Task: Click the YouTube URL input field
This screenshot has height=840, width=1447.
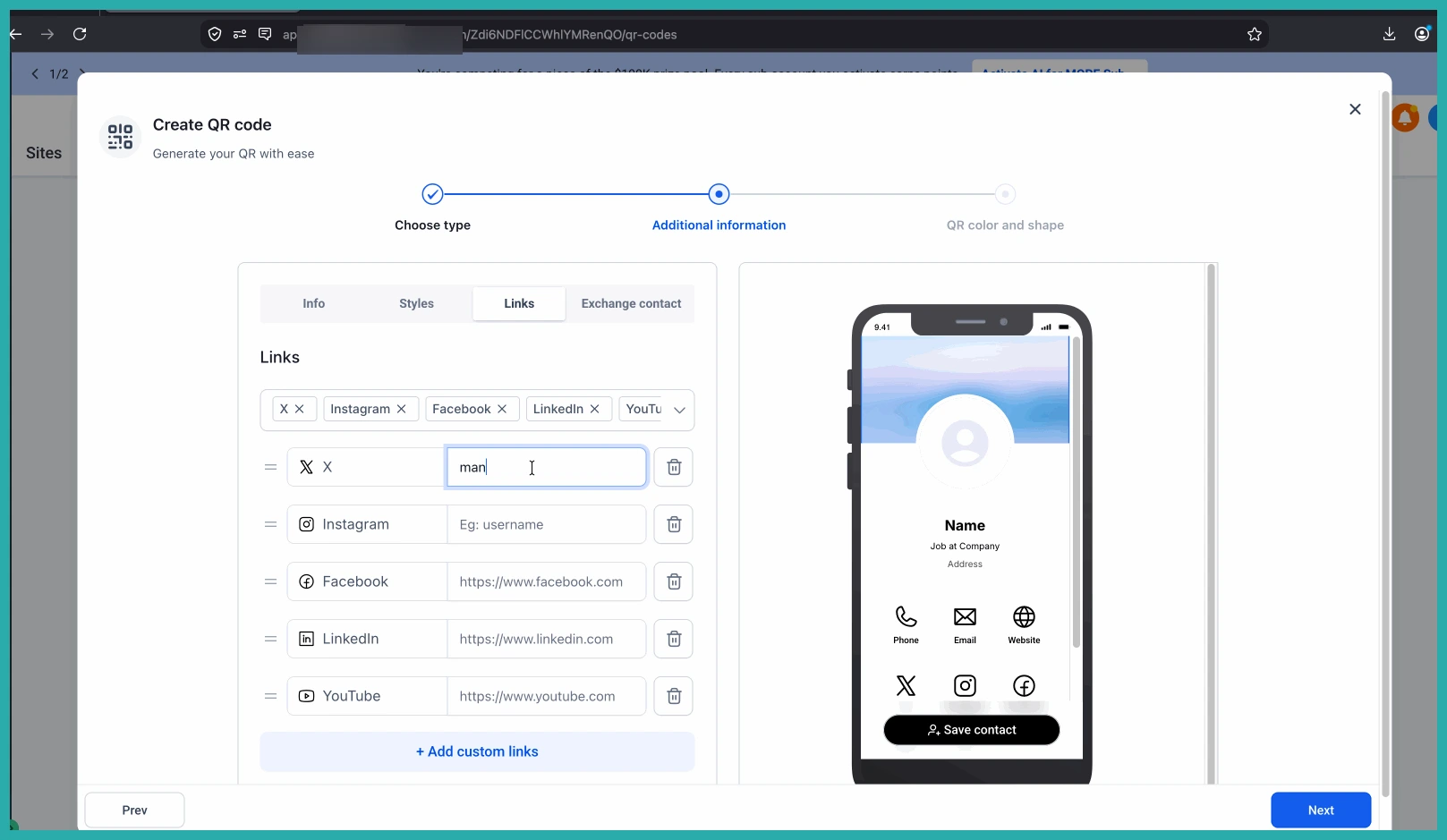Action: pos(547,696)
